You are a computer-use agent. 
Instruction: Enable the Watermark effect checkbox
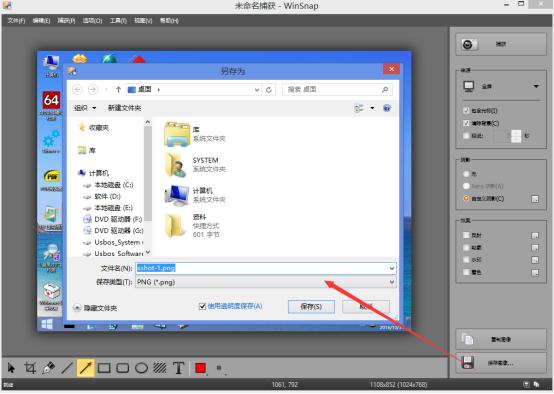[x=466, y=260]
